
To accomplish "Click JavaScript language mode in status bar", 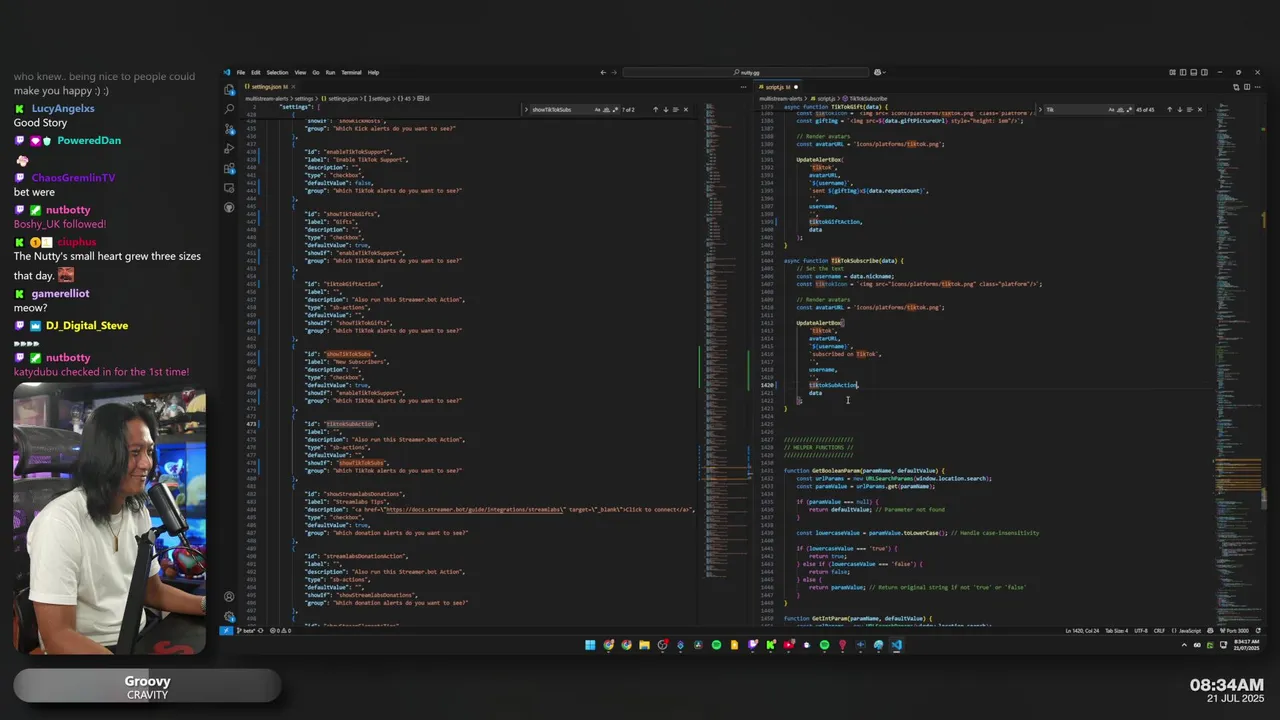I will [1186, 631].
